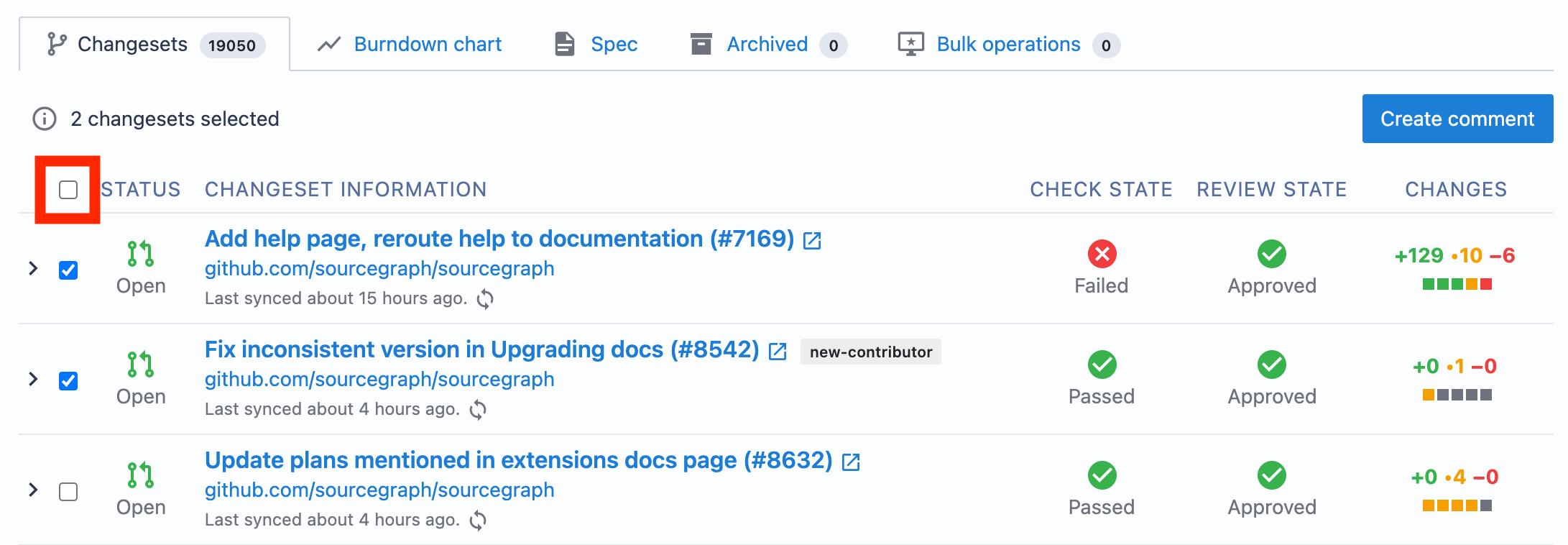Open 'Fix inconsistent version in Upgrading docs' link
The height and width of the screenshot is (545, 1568).
pos(481,349)
